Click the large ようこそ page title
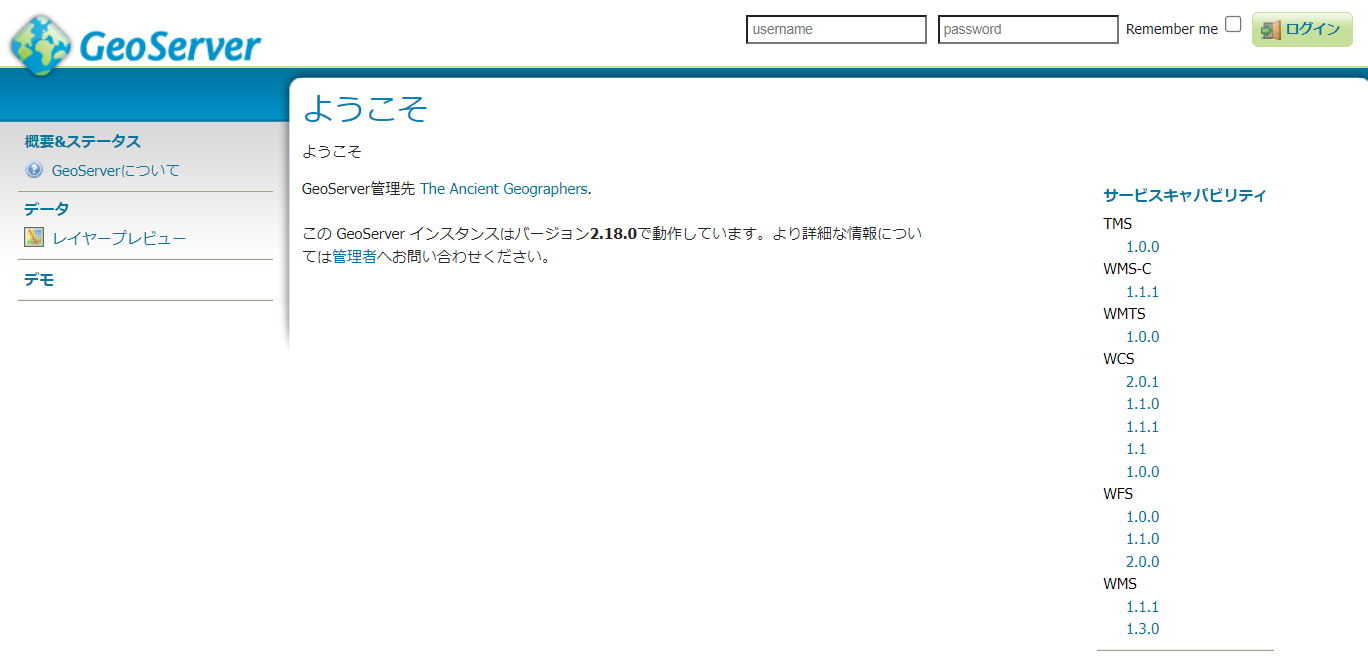This screenshot has width=1368, height=664. (365, 108)
